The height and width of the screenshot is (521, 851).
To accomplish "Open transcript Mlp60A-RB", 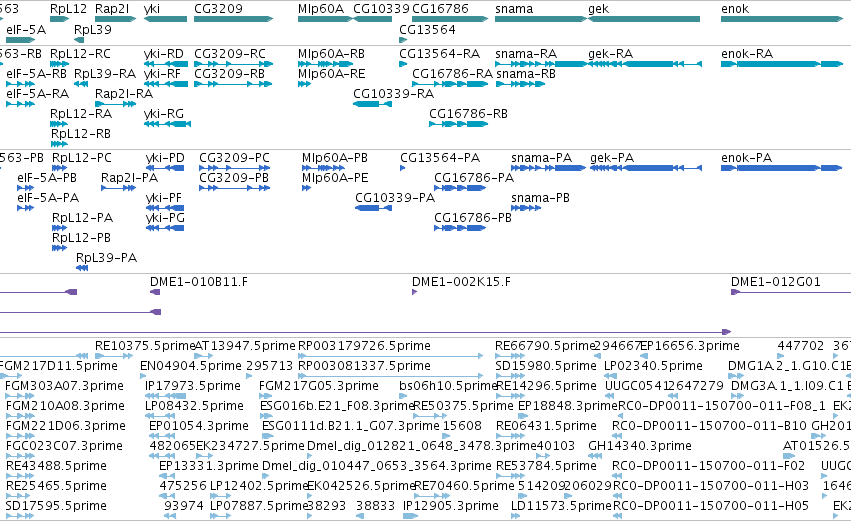I will 325,64.
